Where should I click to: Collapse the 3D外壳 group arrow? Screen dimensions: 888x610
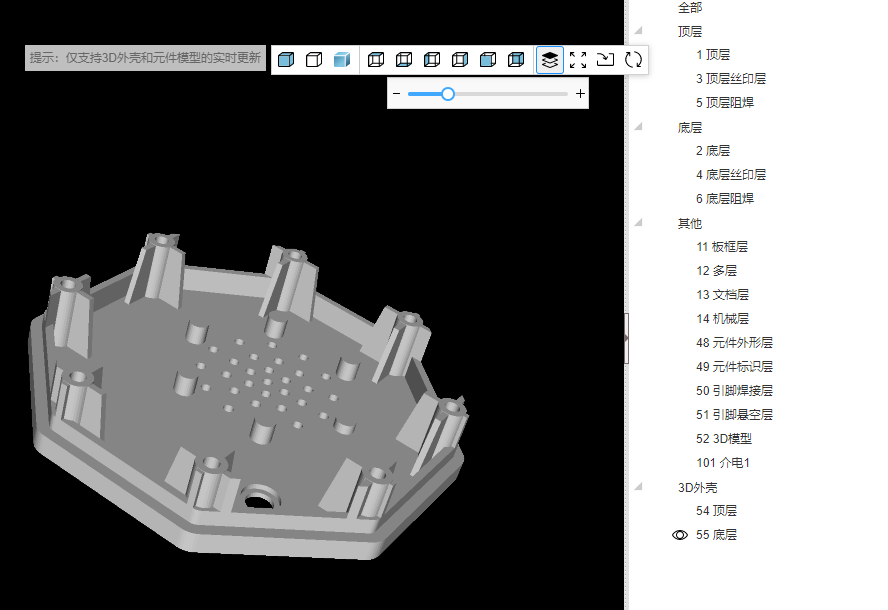[639, 486]
